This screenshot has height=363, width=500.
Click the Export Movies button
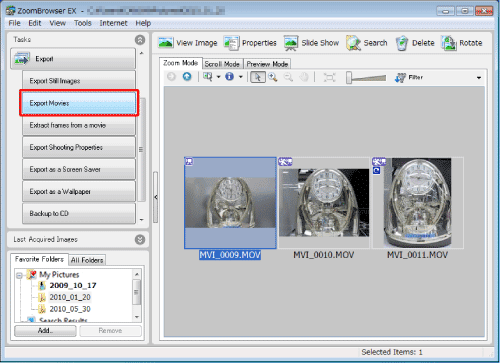79,103
